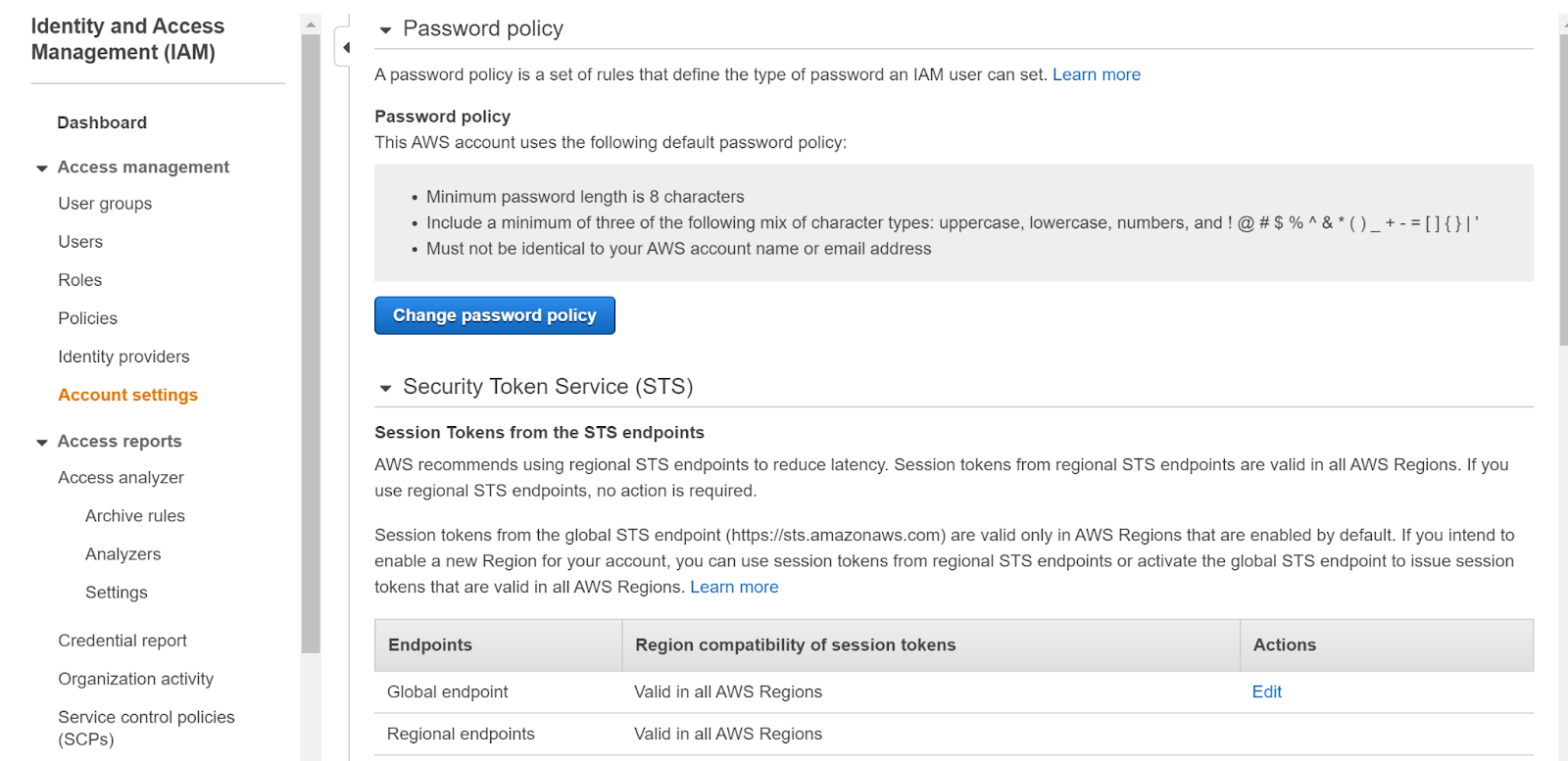Open Policies in the sidebar
Viewport: 1568px width, 761px height.
(x=87, y=318)
